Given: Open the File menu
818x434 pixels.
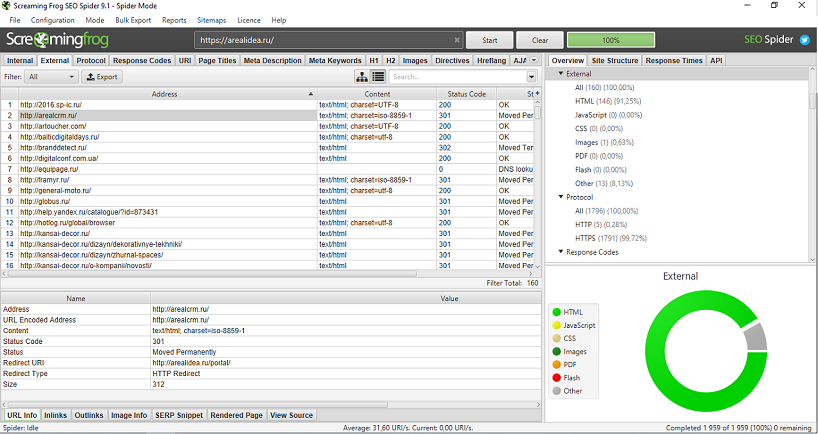Looking at the screenshot, I should click(15, 20).
